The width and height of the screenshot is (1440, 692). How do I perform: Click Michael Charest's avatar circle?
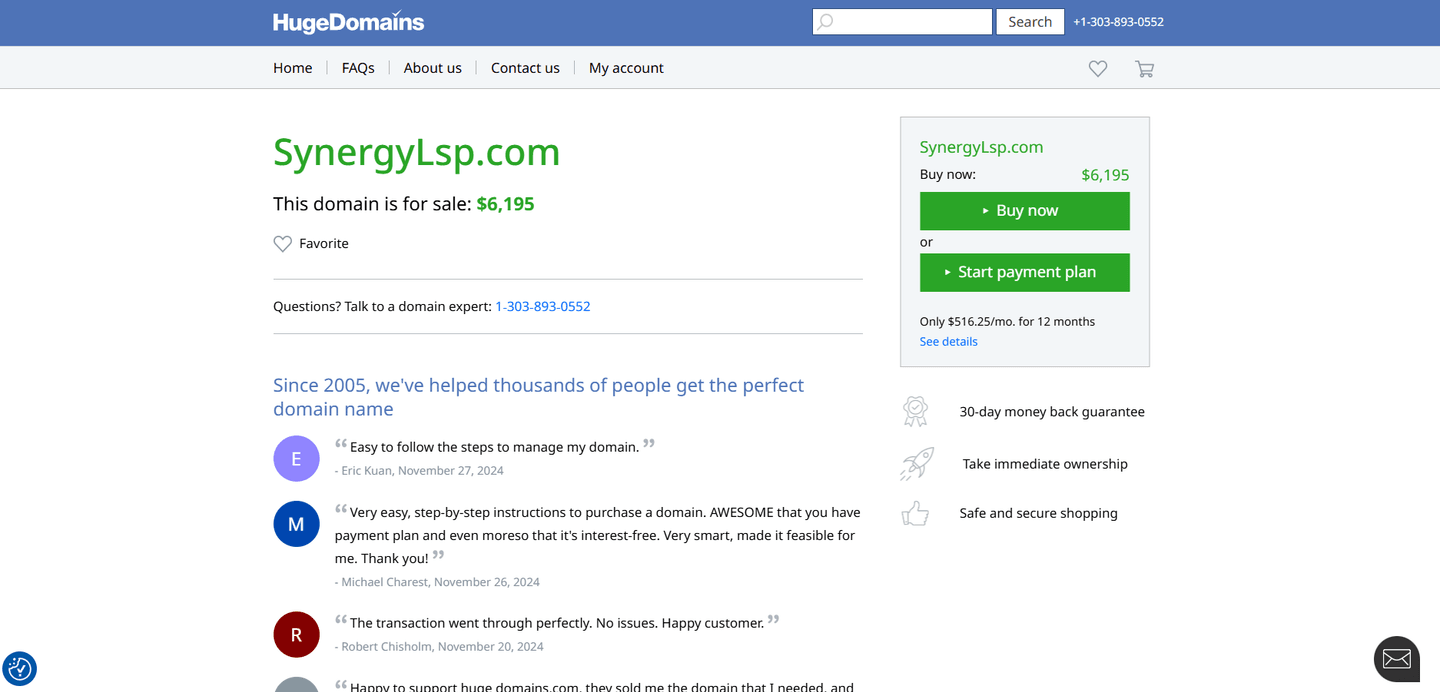(296, 523)
